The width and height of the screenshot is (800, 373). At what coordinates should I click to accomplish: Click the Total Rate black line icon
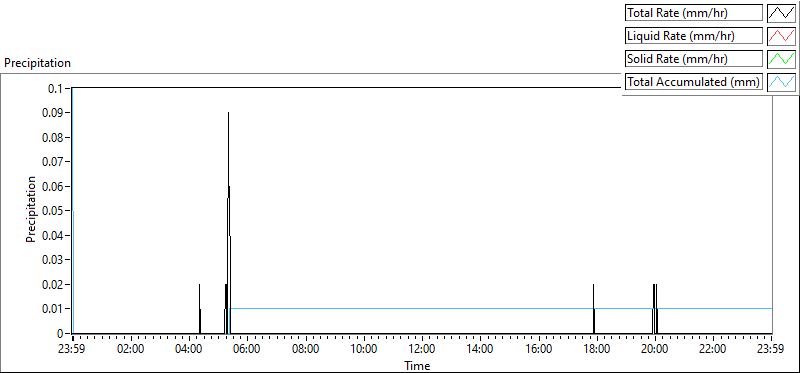[781, 13]
